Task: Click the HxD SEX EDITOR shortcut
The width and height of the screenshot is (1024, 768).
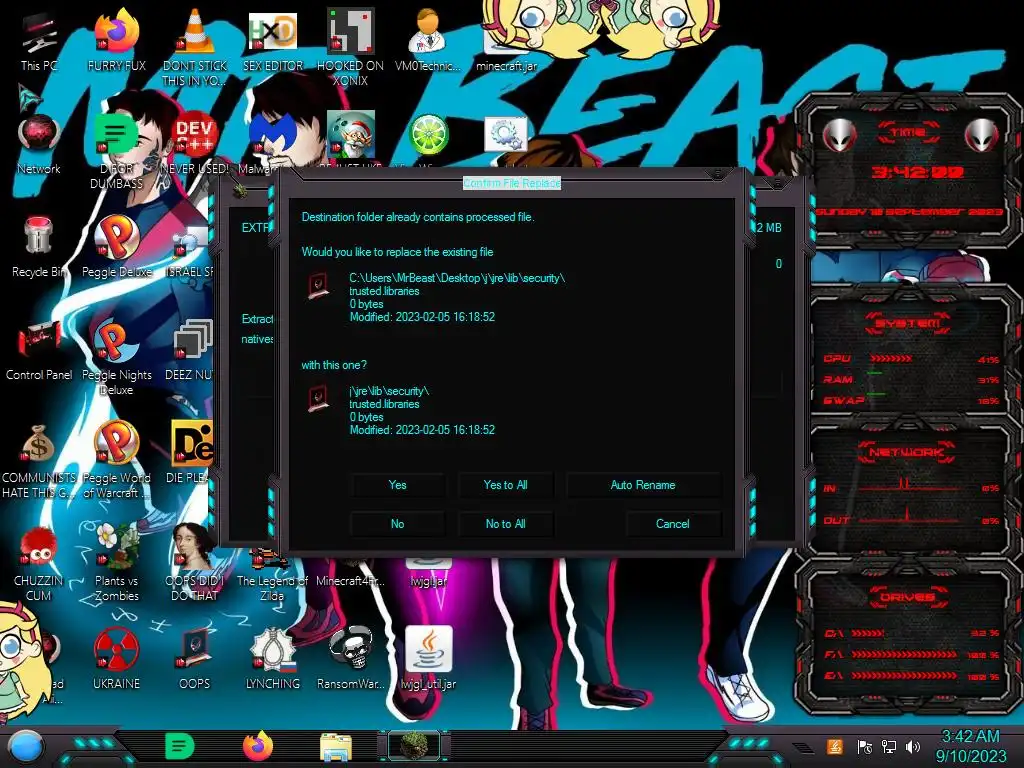Action: [272, 40]
